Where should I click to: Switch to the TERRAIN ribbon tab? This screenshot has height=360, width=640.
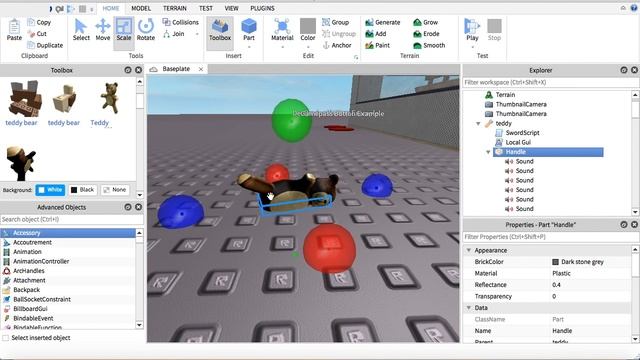(x=175, y=8)
